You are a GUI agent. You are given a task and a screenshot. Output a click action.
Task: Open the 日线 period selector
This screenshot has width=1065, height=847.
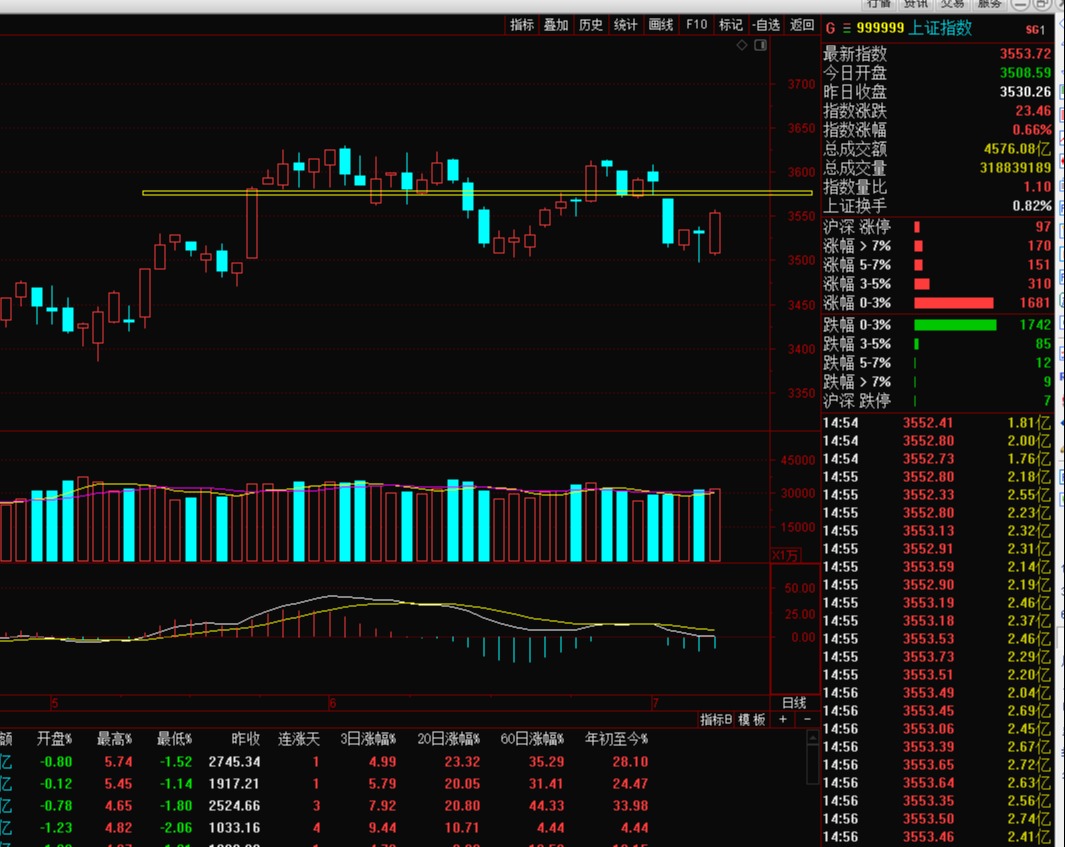point(794,702)
